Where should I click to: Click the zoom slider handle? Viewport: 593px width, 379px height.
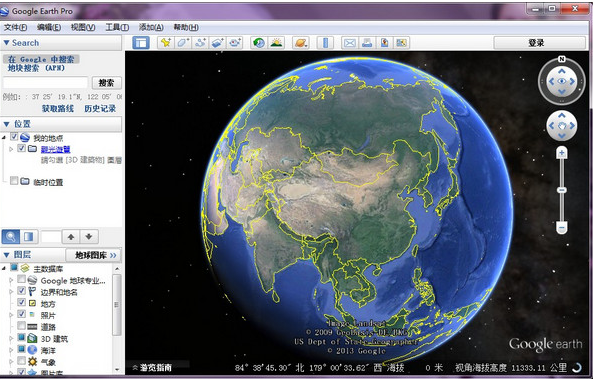tap(562, 190)
